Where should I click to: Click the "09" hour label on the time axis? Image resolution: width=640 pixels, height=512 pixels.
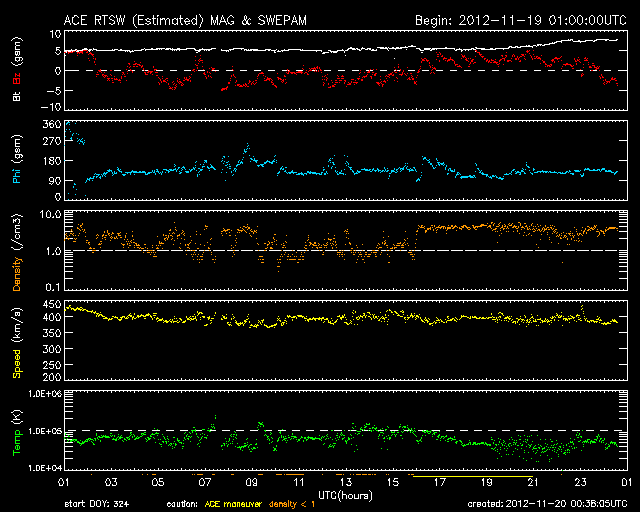(252, 482)
